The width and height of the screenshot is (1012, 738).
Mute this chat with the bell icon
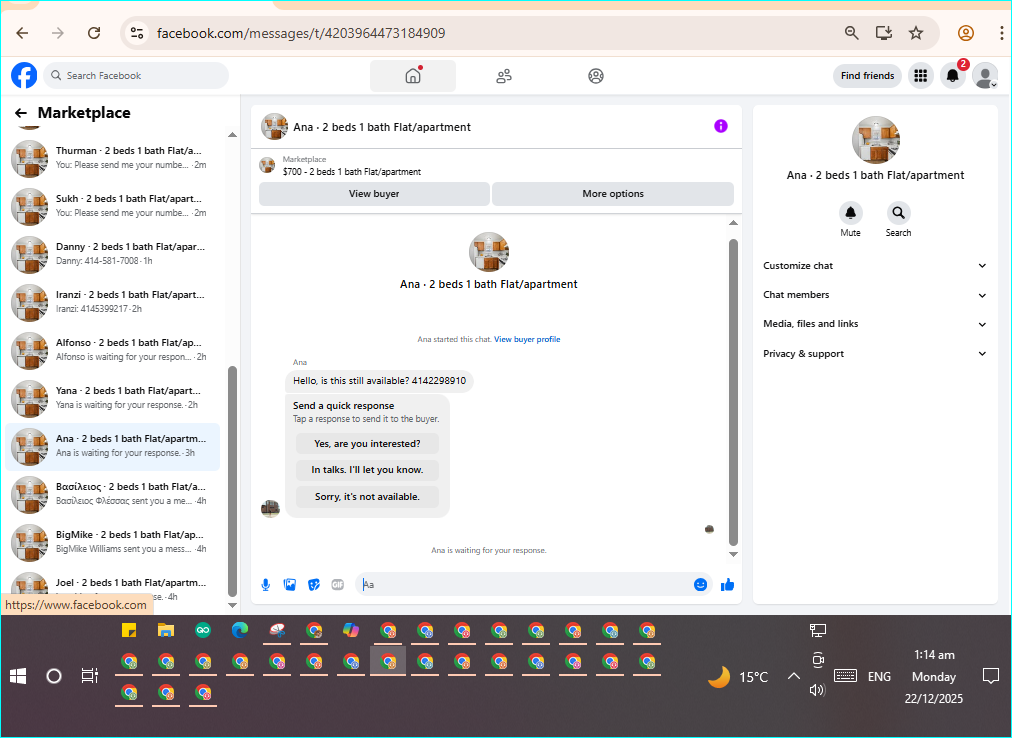pos(851,212)
